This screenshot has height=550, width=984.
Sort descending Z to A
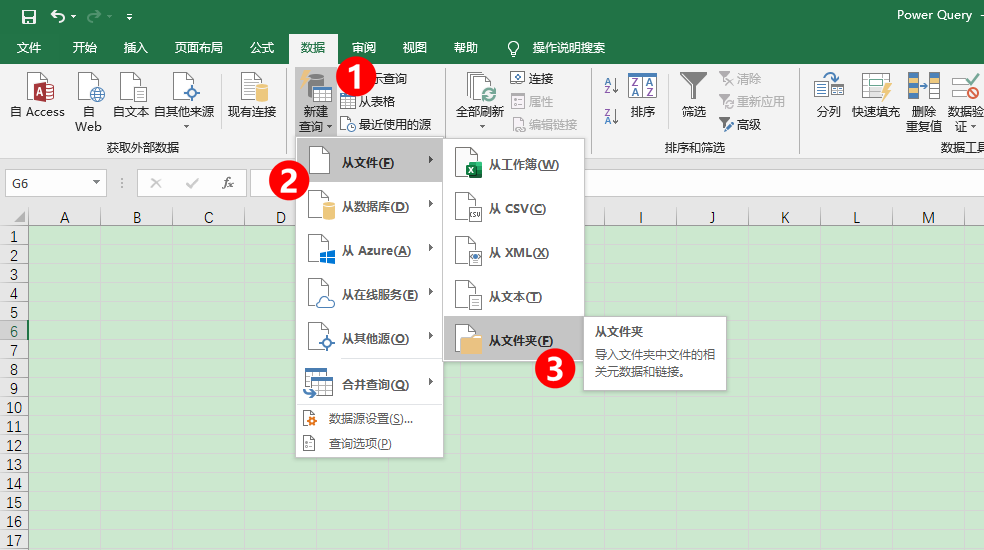611,116
